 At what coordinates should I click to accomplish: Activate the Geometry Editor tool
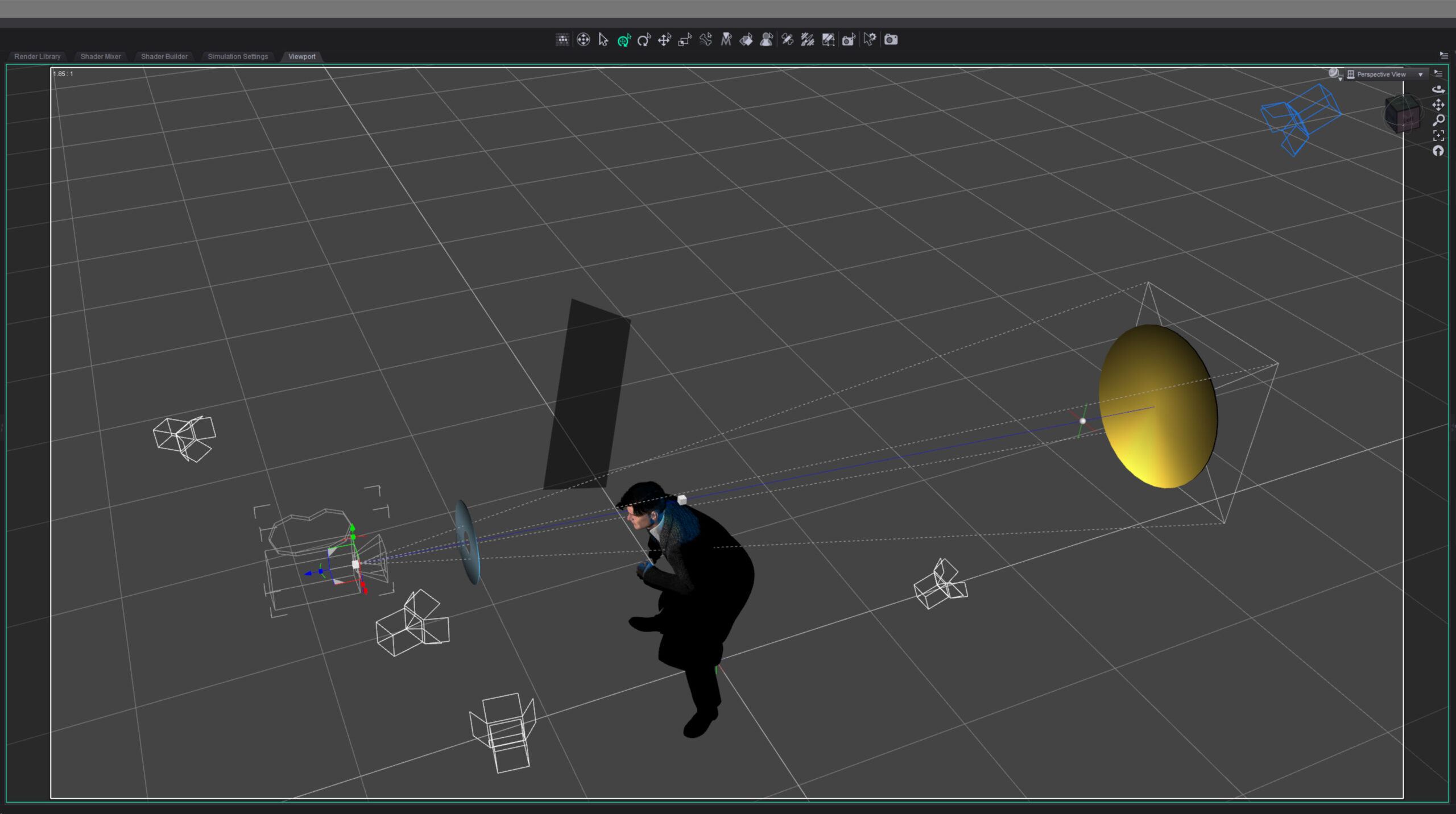click(x=828, y=40)
